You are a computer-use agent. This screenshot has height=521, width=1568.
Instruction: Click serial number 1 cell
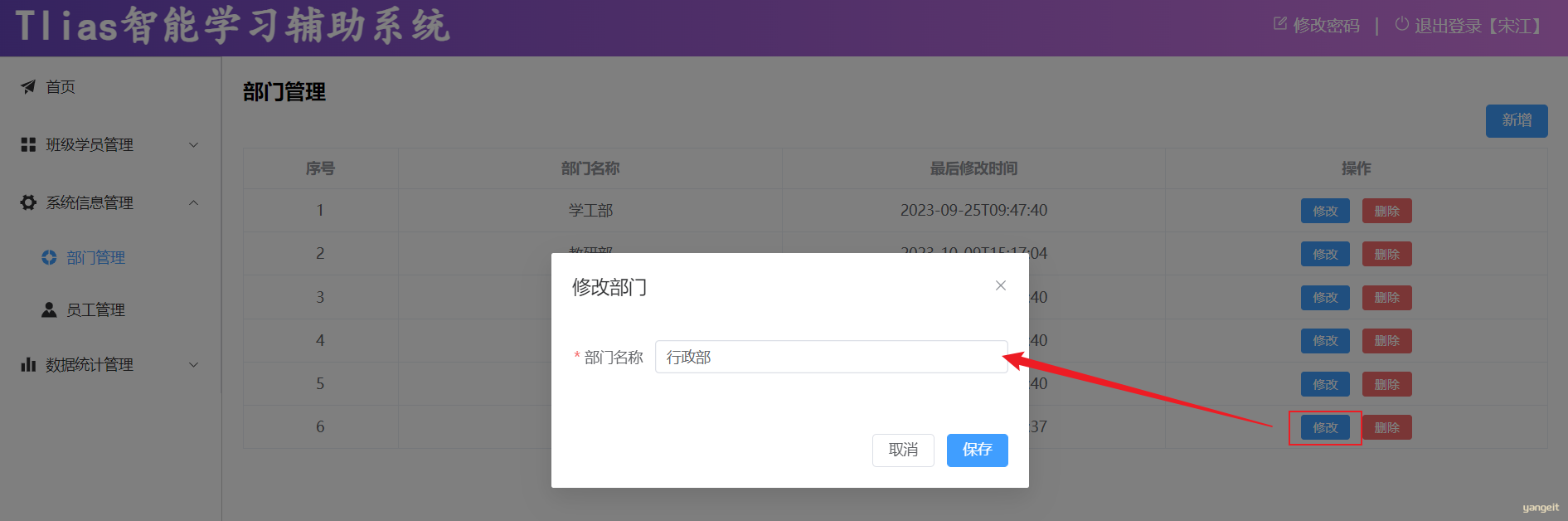pos(320,210)
